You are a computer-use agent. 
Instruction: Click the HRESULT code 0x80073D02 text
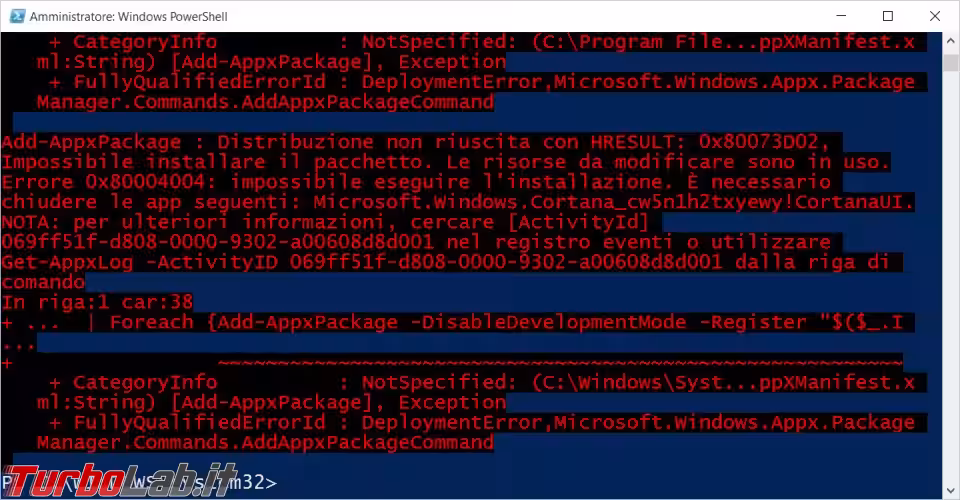[759, 142]
